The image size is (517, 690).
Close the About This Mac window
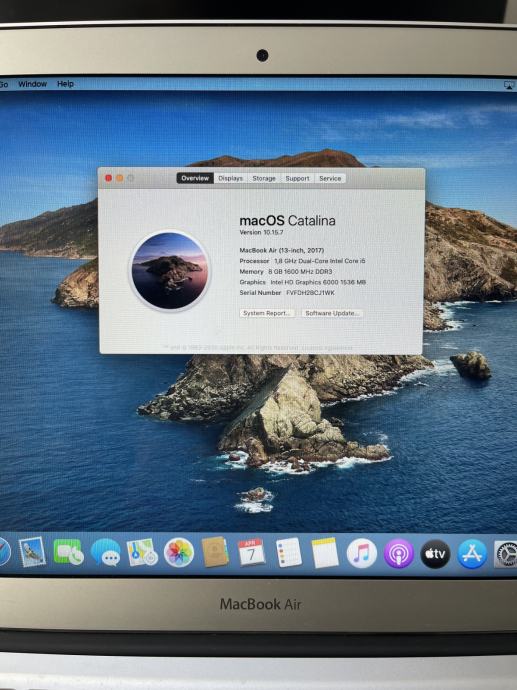(108, 178)
